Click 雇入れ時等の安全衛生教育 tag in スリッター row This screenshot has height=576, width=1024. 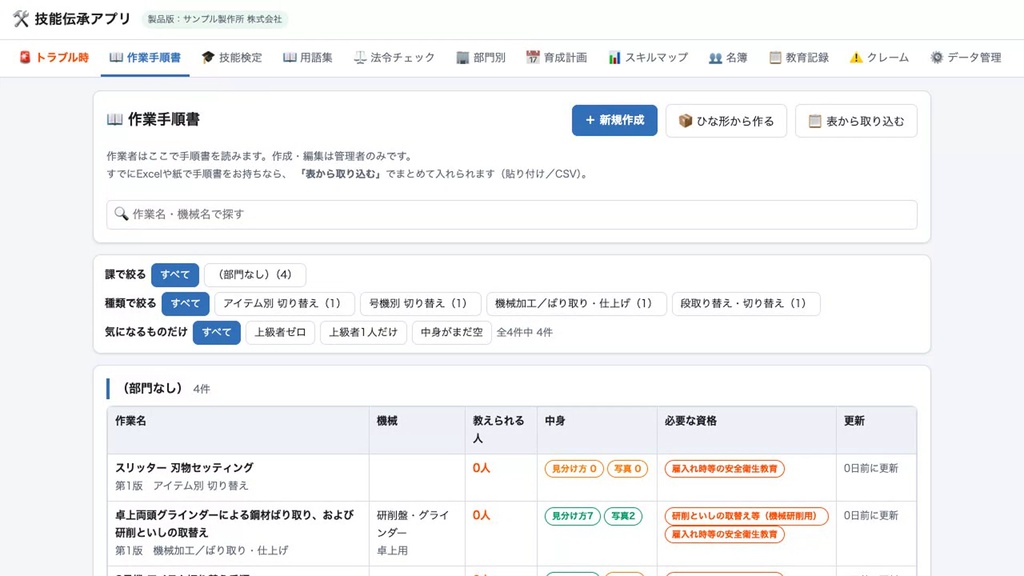click(724, 469)
